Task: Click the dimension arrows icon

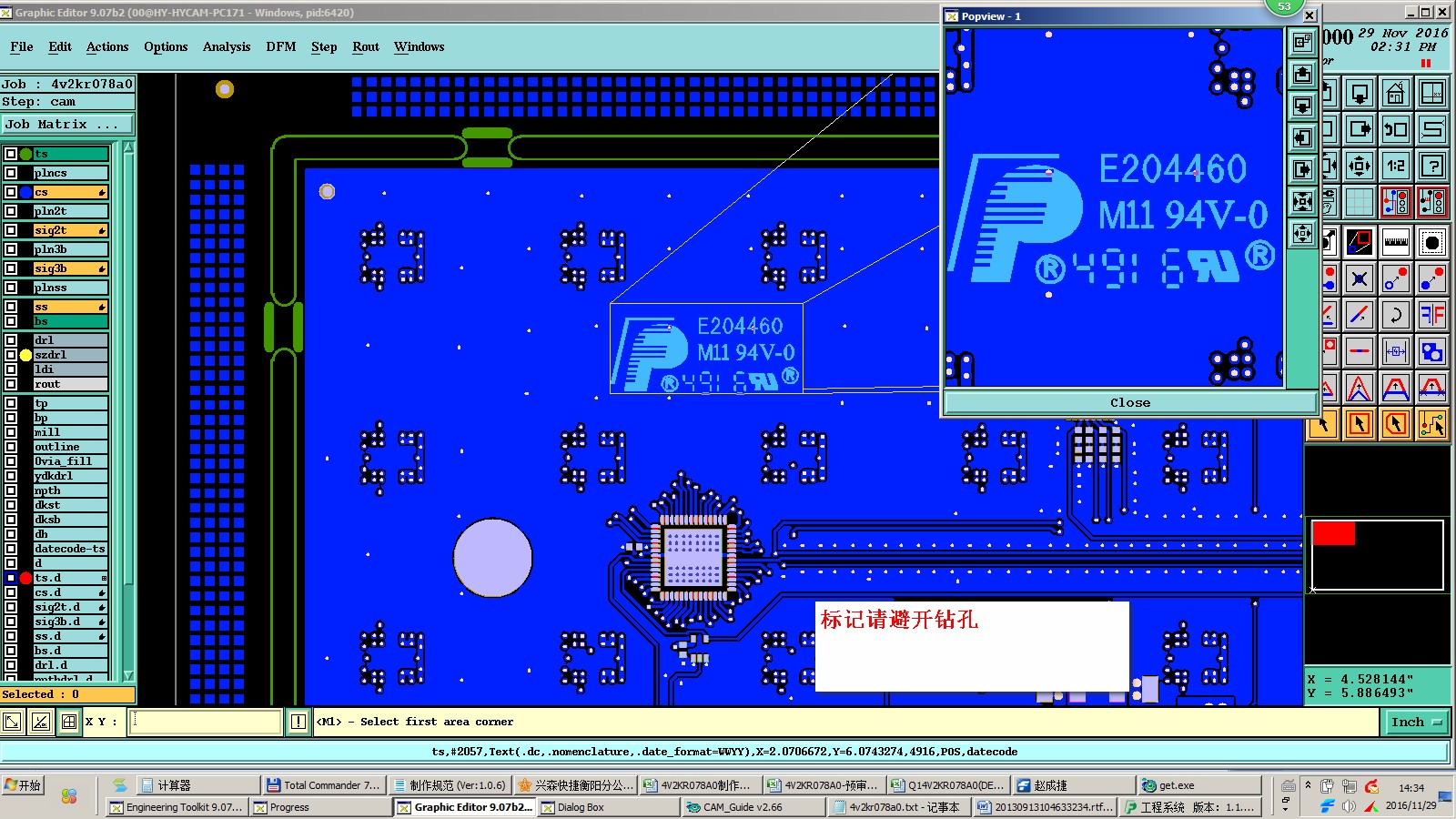Action: click(1395, 351)
